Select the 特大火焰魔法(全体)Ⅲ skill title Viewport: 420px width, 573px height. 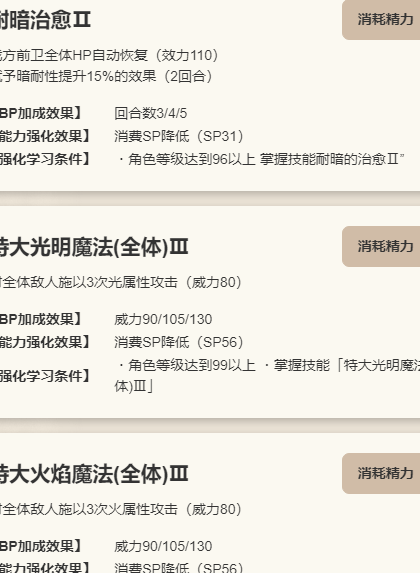(94, 474)
